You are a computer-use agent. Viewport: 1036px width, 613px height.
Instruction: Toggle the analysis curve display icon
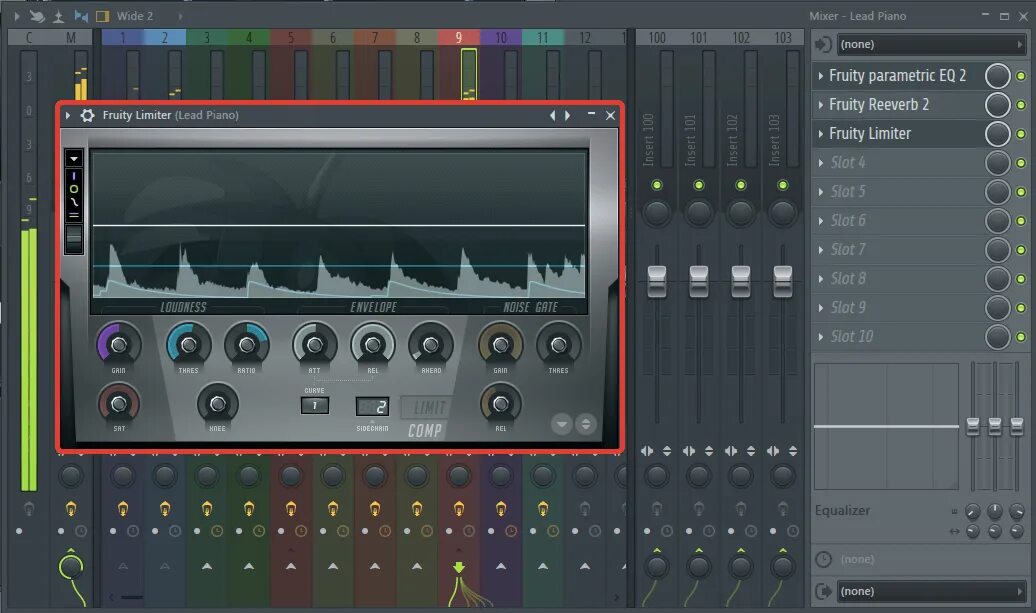74,202
